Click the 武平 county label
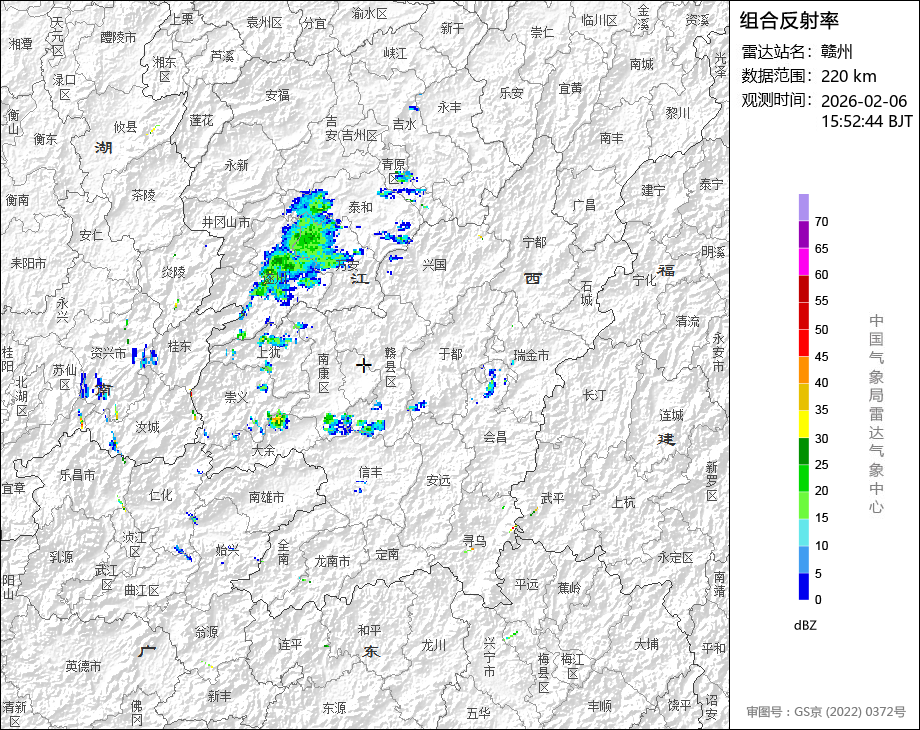Viewport: 920px width, 730px height. click(552, 498)
